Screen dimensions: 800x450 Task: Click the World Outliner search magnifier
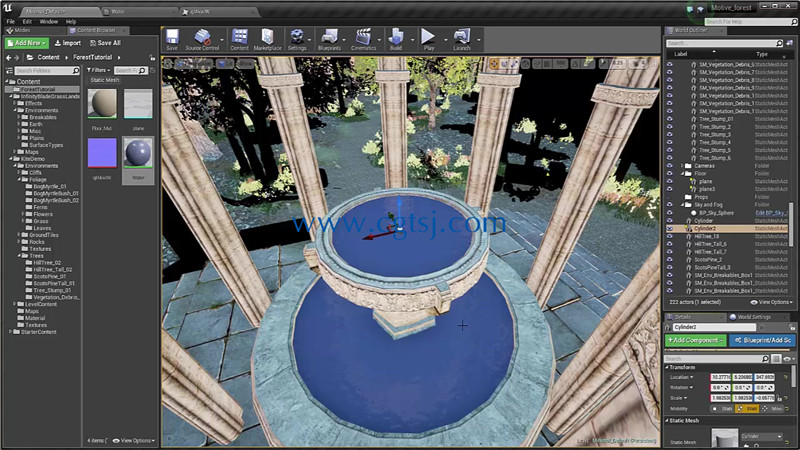pos(779,43)
